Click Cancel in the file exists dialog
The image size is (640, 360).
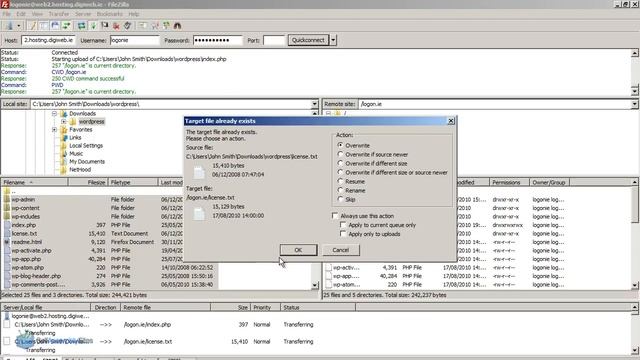(x=341, y=250)
